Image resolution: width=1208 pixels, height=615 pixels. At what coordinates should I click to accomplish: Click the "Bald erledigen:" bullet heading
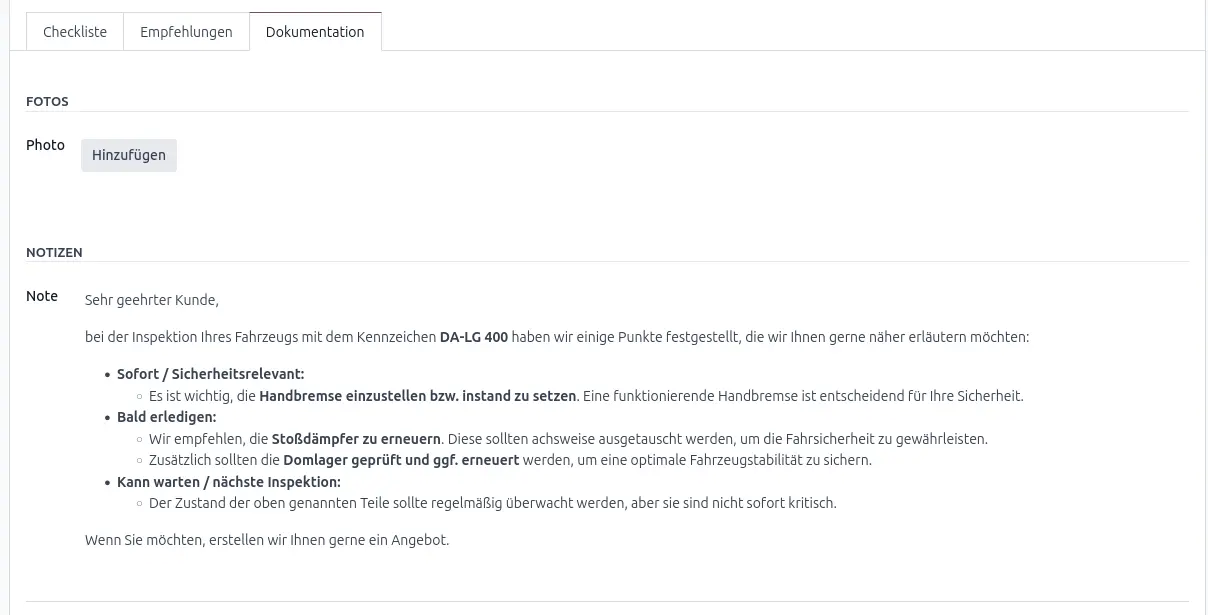[x=166, y=417]
